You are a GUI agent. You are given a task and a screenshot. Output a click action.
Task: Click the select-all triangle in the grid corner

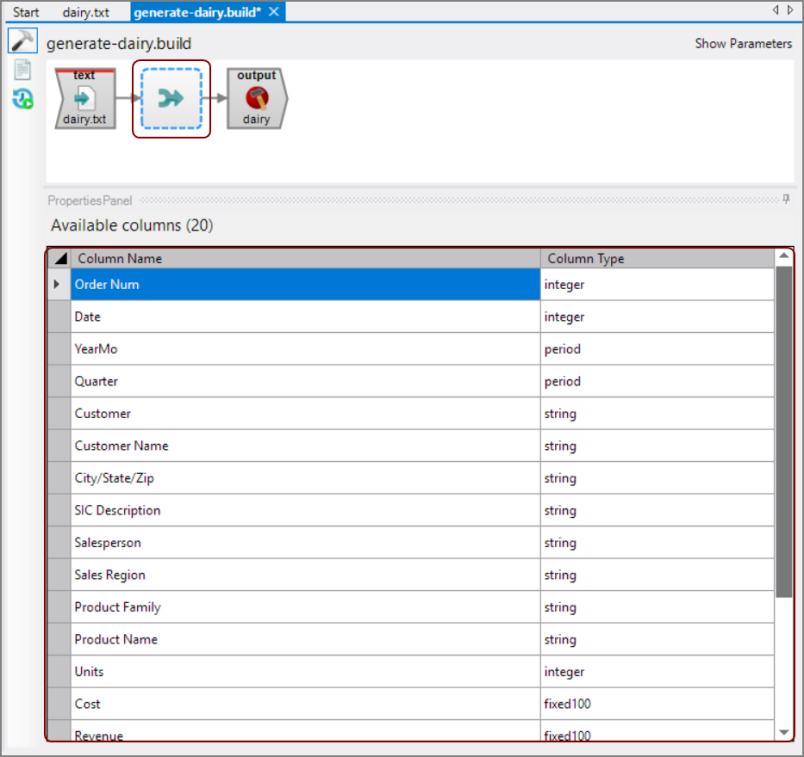(60, 258)
